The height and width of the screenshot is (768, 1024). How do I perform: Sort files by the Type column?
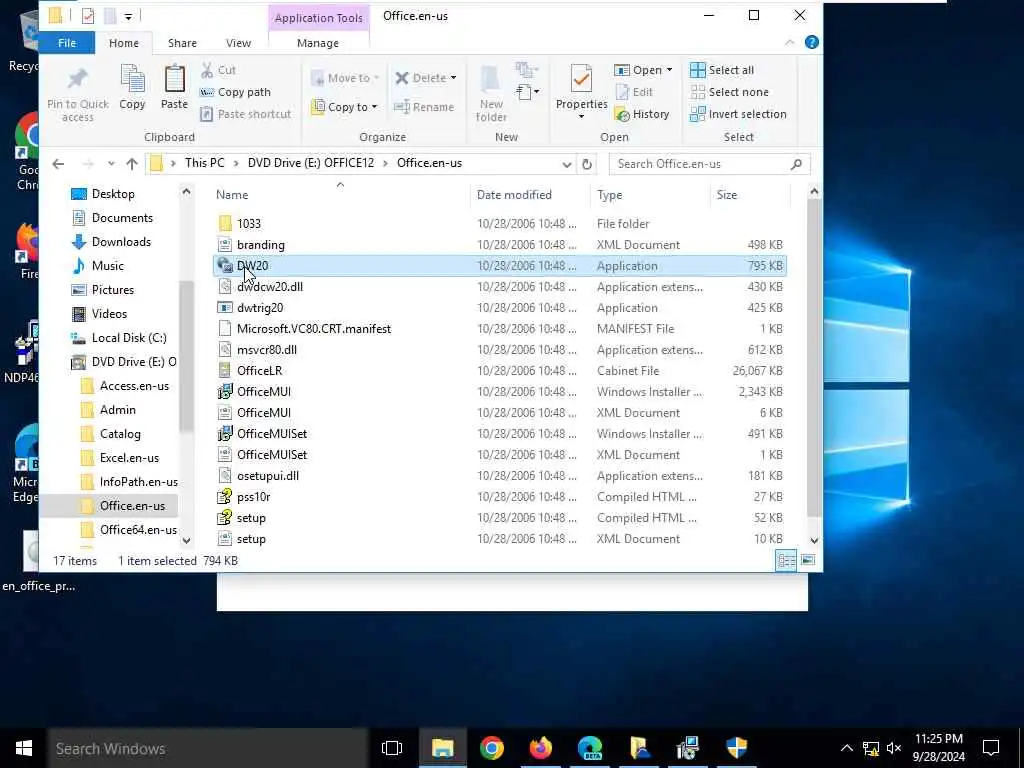(x=650, y=195)
